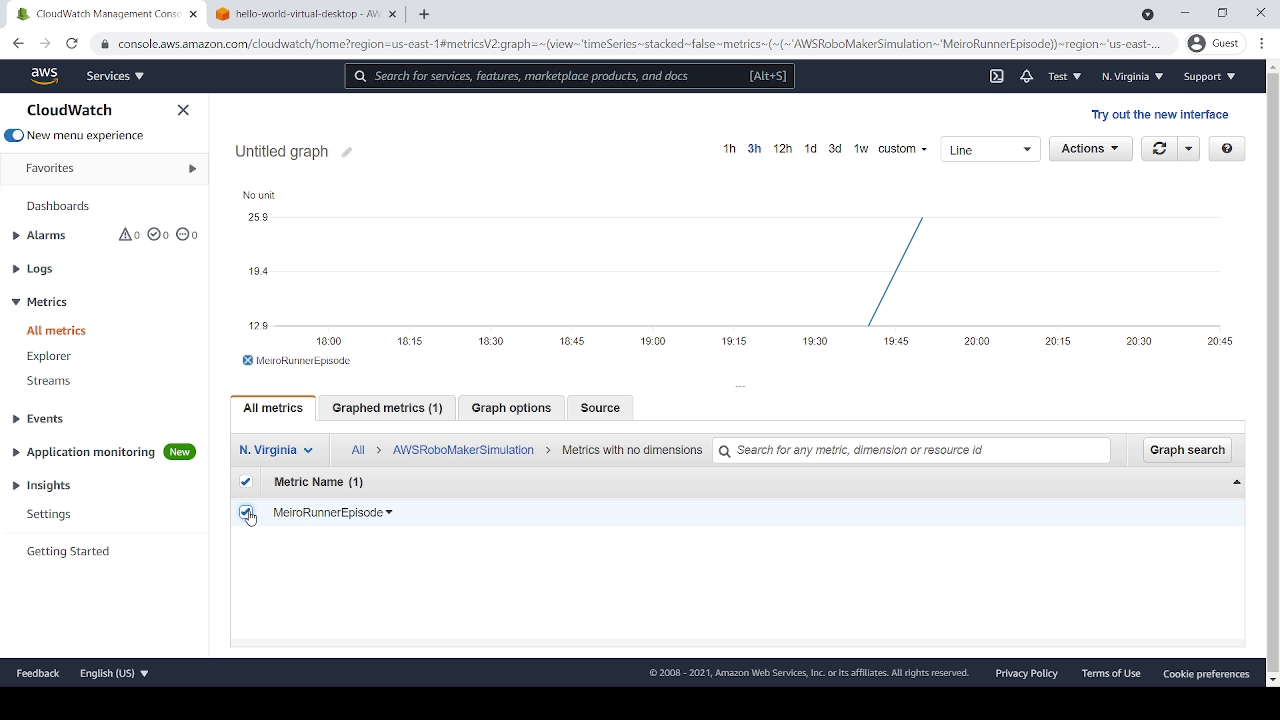
Task: Select the 12h time range
Action: [x=782, y=149]
